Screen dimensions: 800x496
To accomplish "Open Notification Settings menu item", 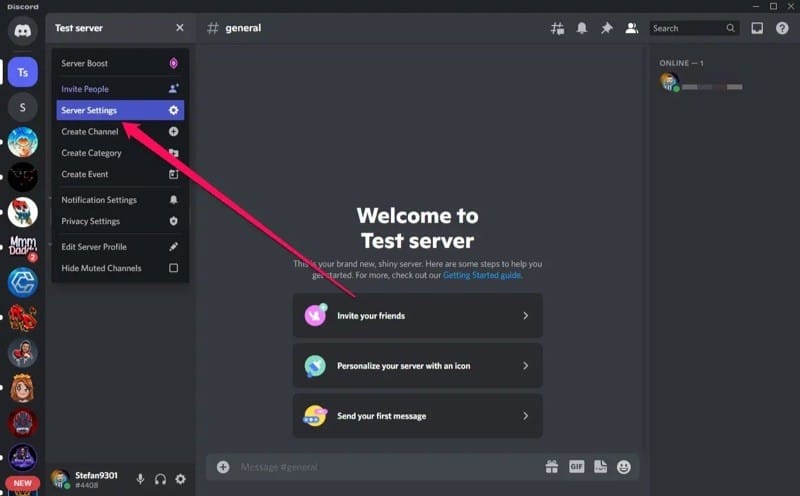I will pos(120,200).
